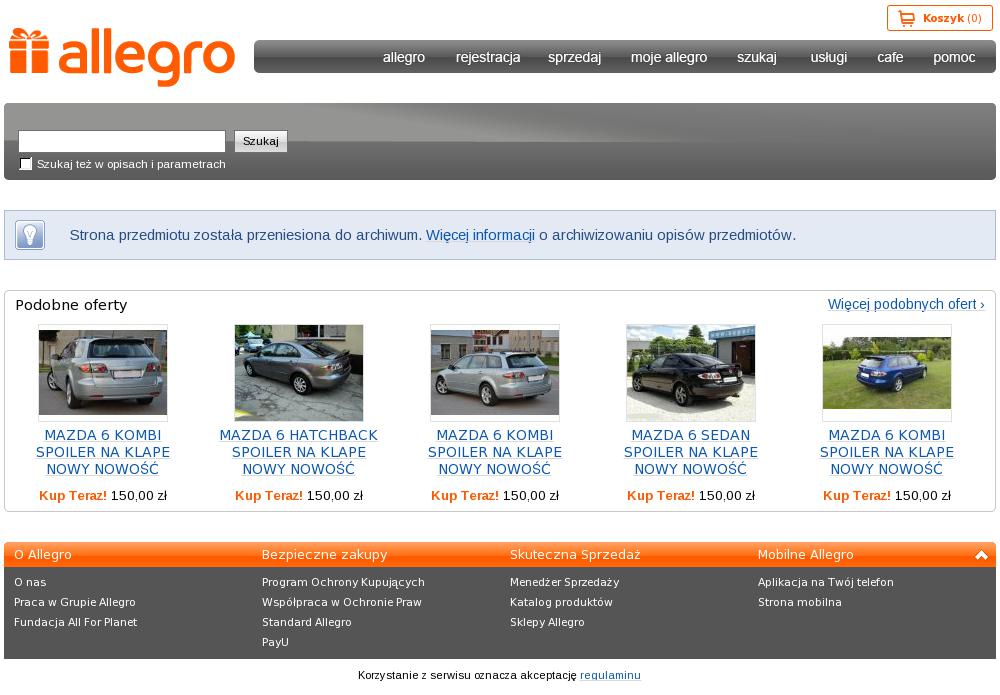The image size is (1000, 695).
Task: Open the cafe menu item
Action: (x=890, y=57)
